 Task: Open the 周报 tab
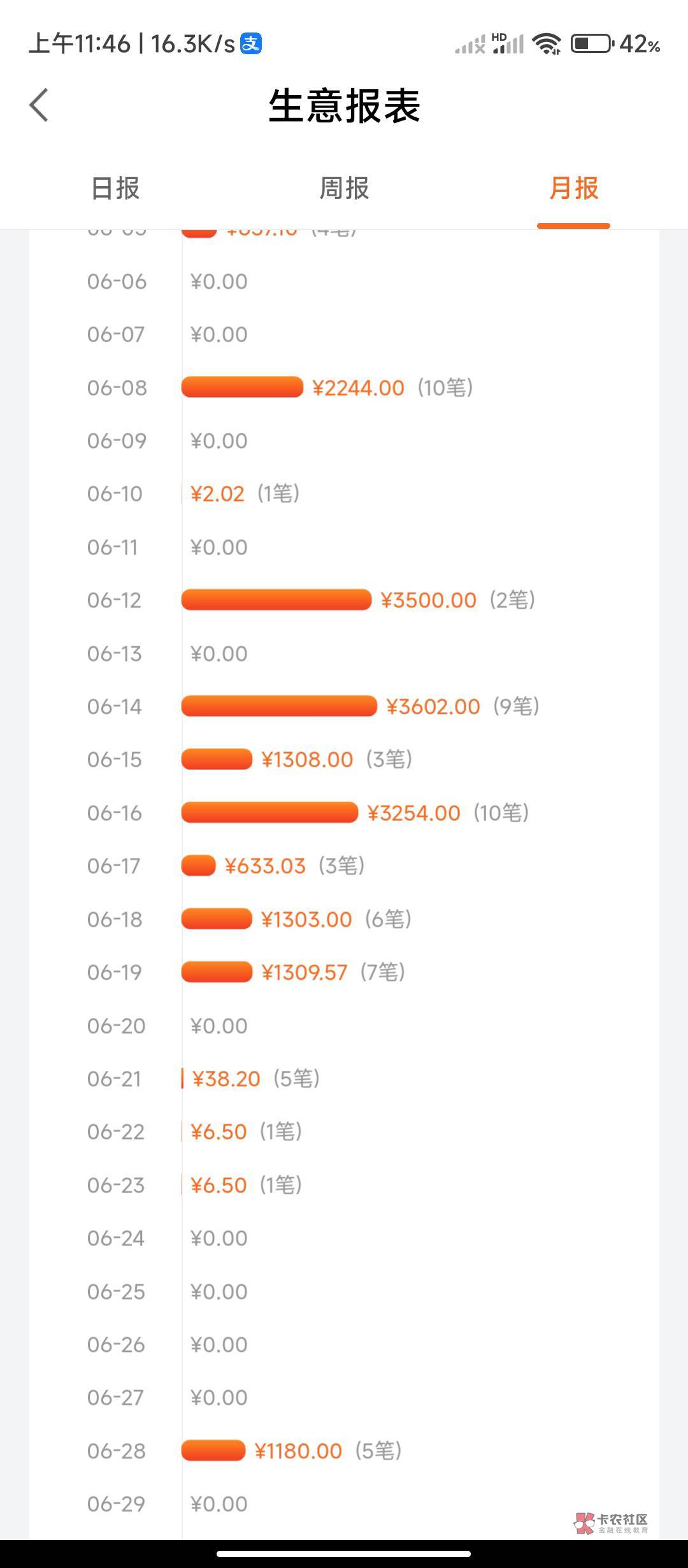click(344, 189)
